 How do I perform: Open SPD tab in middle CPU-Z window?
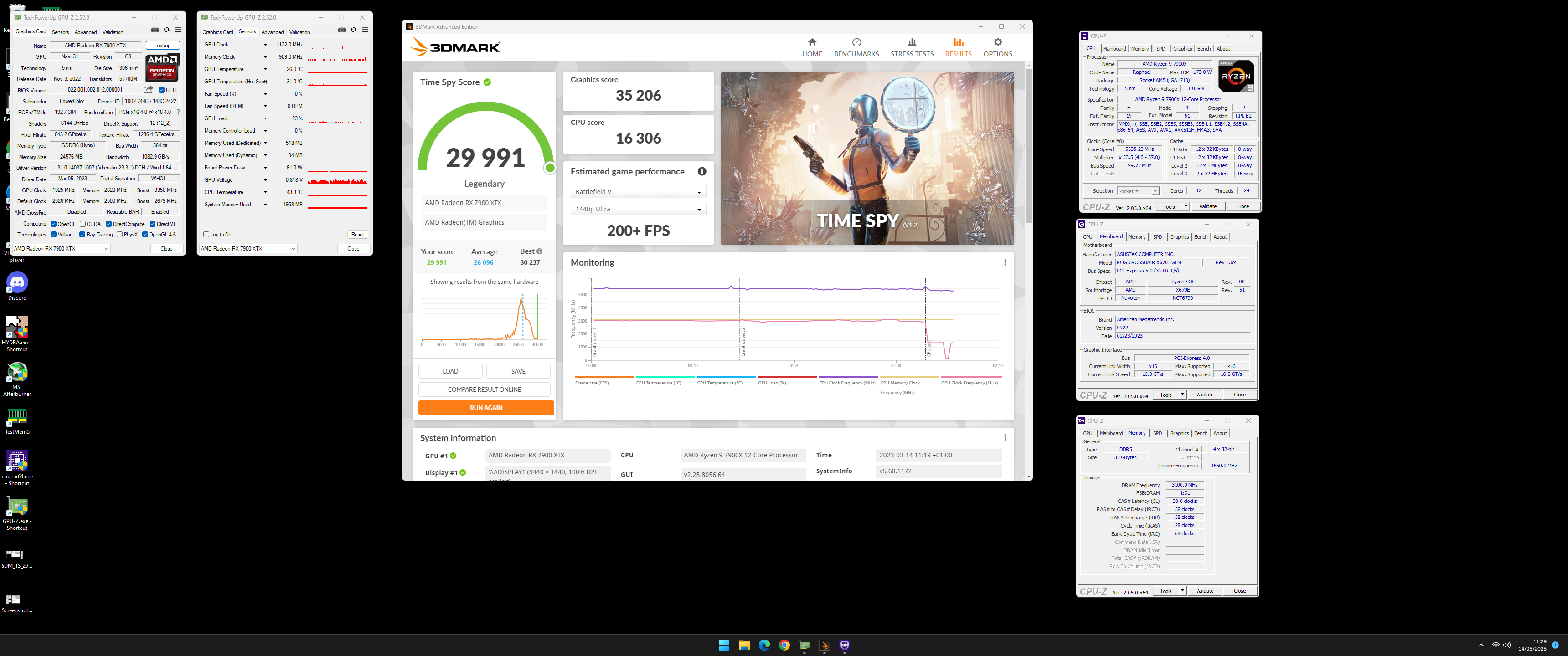point(1157,237)
